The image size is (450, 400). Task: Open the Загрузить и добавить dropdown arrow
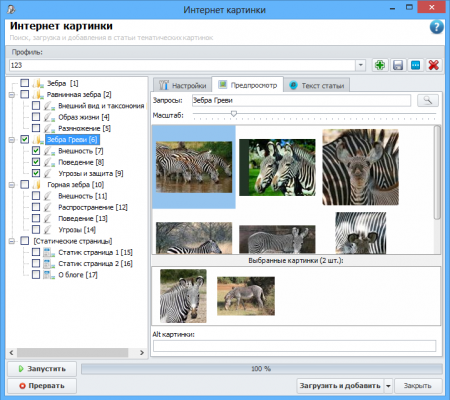(x=388, y=386)
